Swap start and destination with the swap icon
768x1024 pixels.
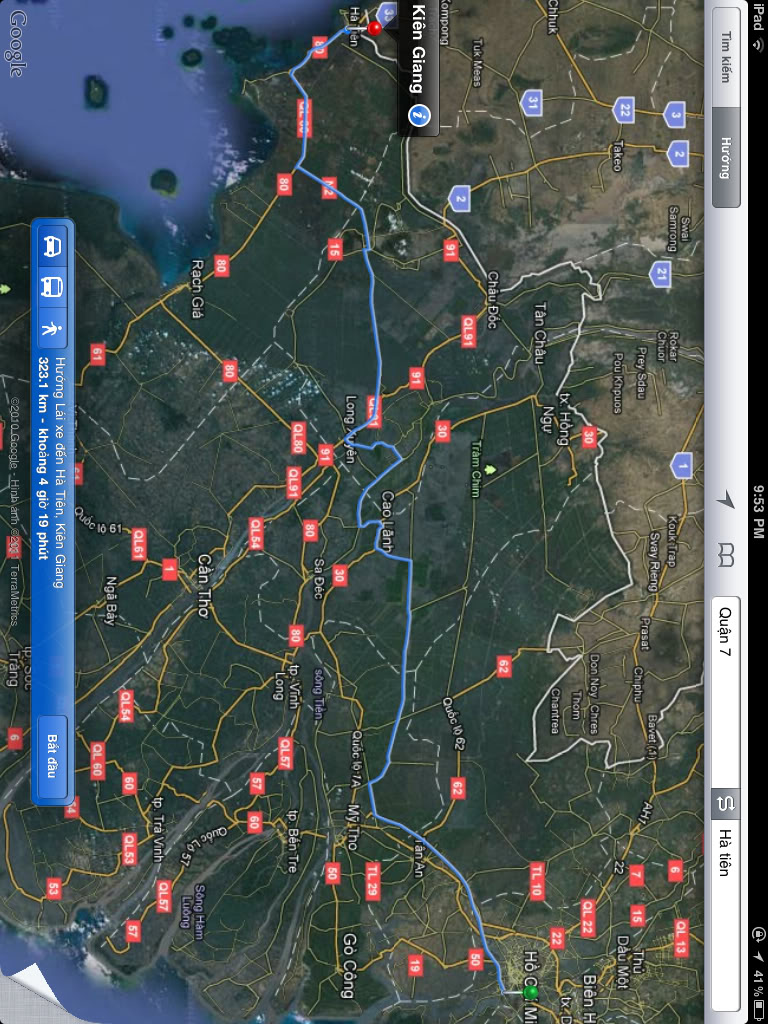click(x=726, y=803)
